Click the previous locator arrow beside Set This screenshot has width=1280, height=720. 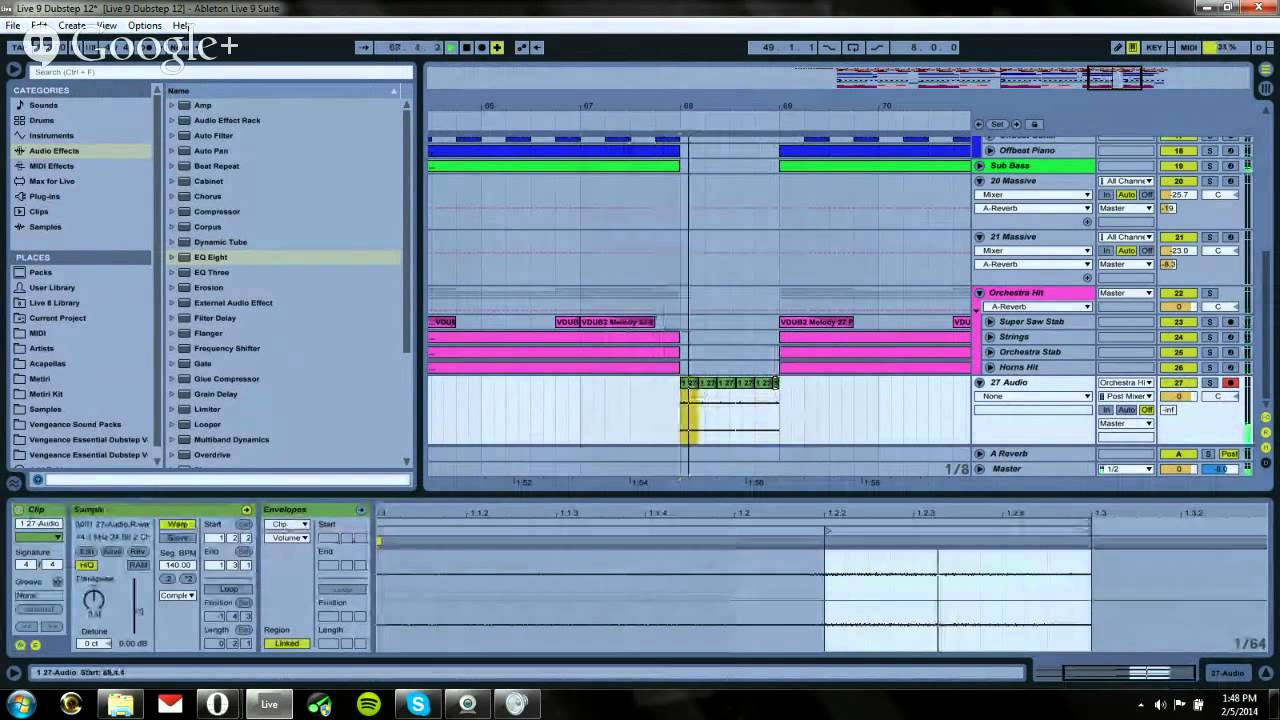978,124
